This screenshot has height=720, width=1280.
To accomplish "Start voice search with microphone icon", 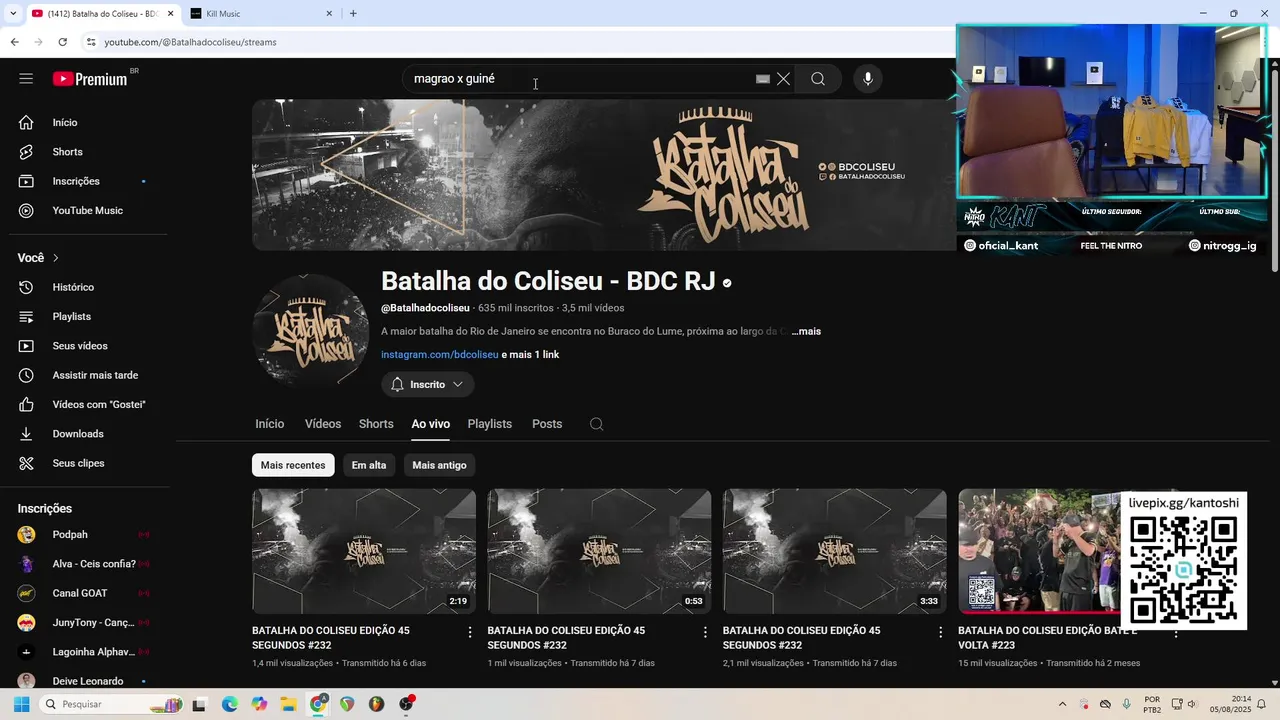I will click(x=868, y=79).
